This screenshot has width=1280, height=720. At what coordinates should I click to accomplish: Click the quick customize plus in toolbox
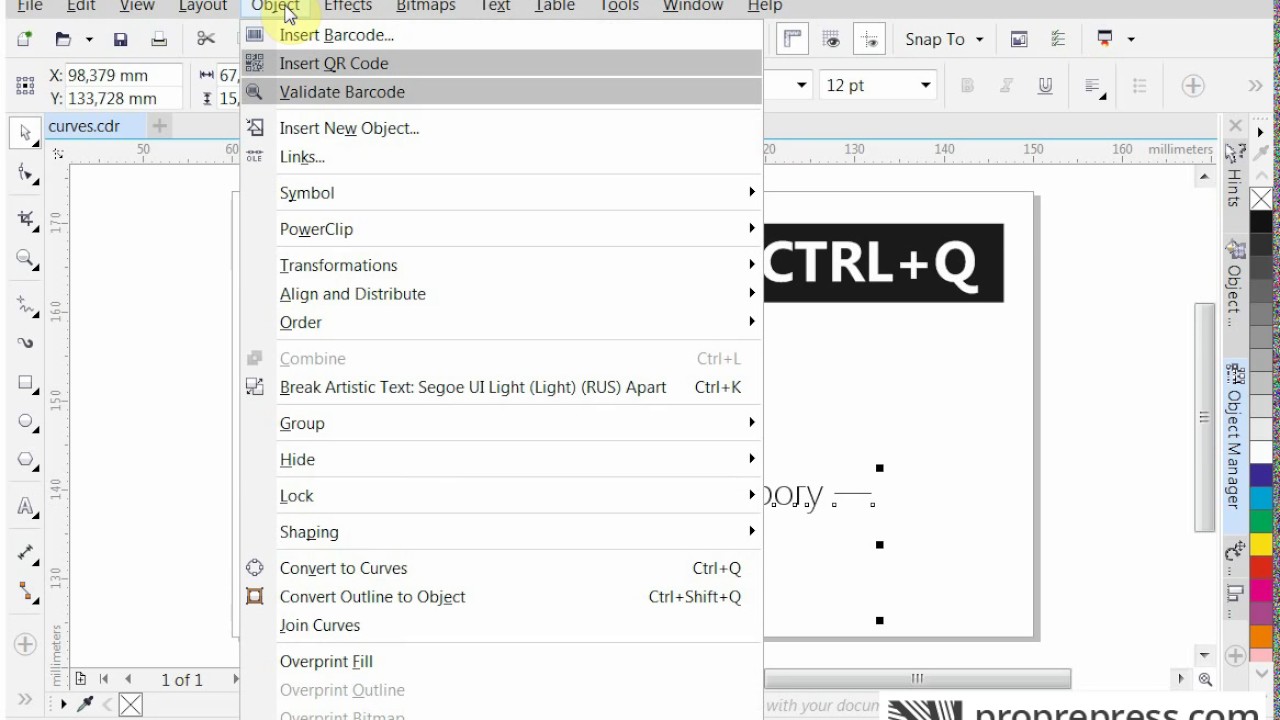(x=25, y=644)
